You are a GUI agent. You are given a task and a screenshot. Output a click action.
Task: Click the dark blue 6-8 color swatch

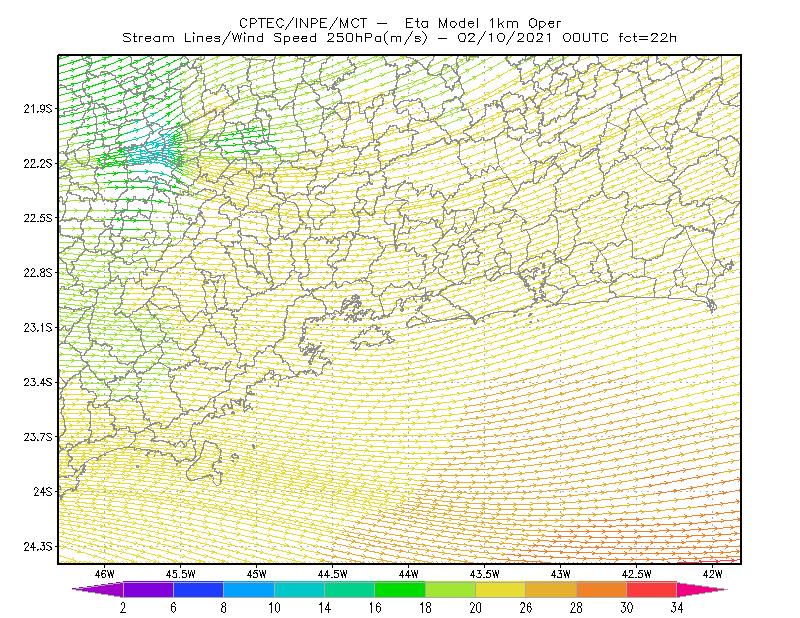click(198, 589)
